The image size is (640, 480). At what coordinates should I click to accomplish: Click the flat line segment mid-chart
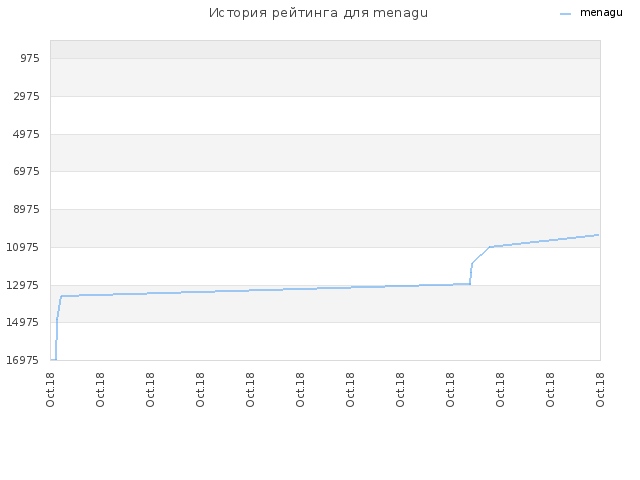click(265, 290)
